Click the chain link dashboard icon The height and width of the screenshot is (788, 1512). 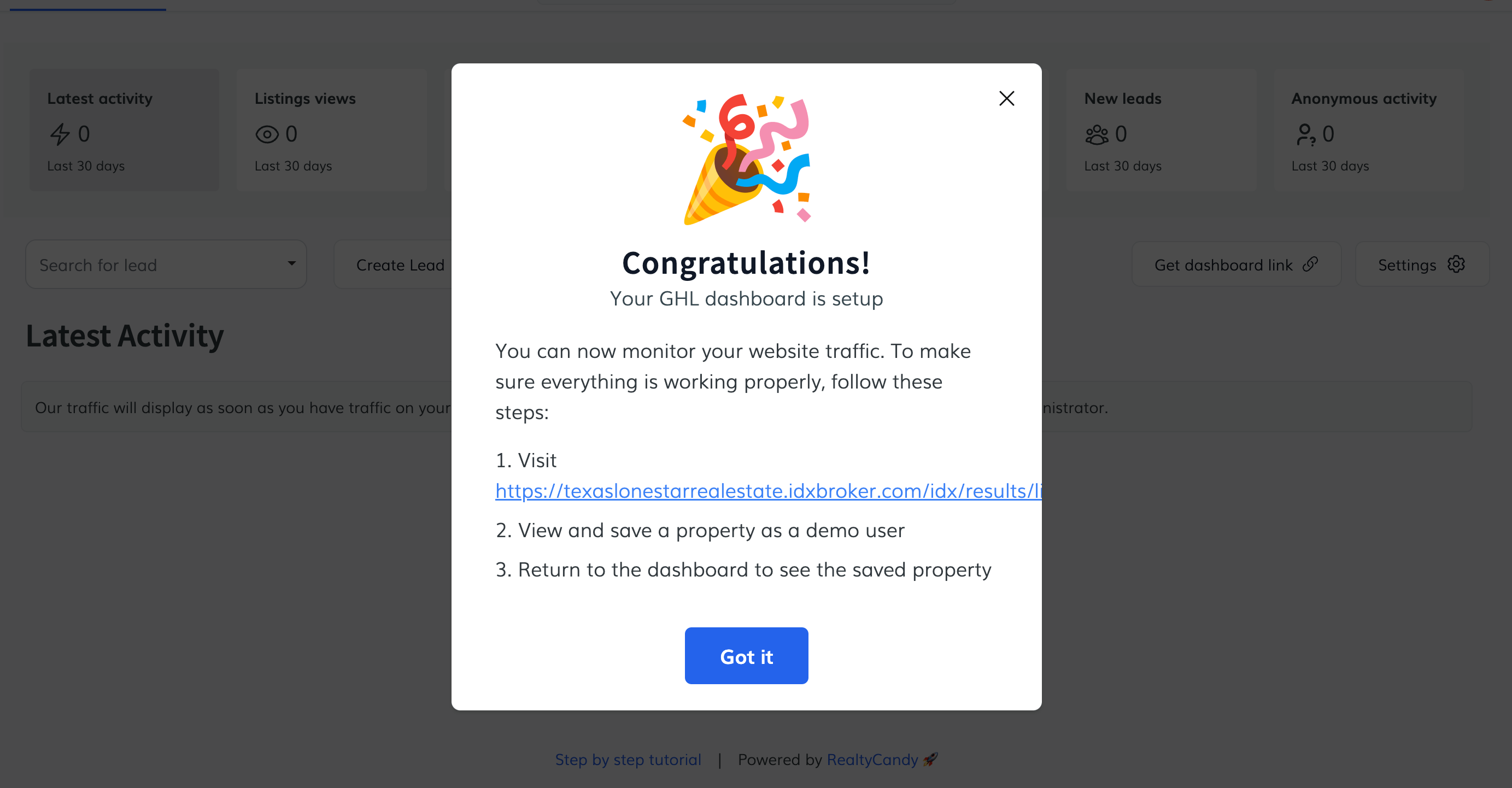1310,264
